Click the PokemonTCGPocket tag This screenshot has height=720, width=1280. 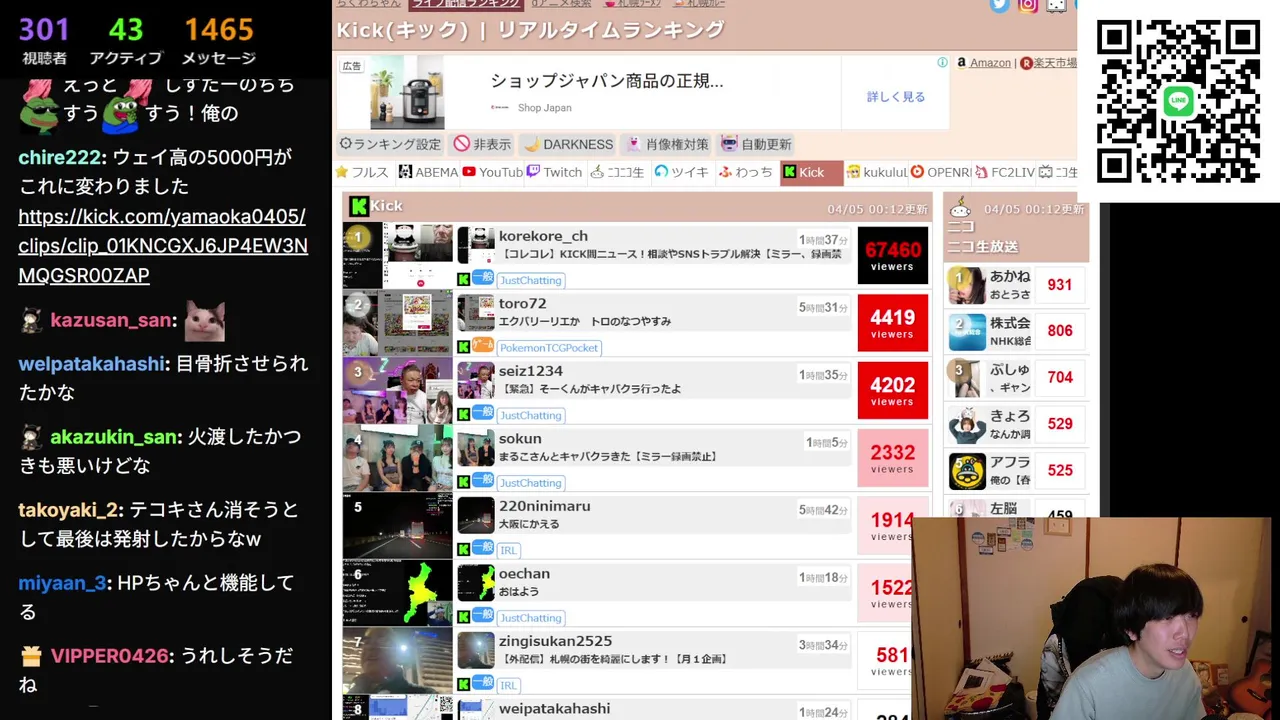click(x=550, y=348)
